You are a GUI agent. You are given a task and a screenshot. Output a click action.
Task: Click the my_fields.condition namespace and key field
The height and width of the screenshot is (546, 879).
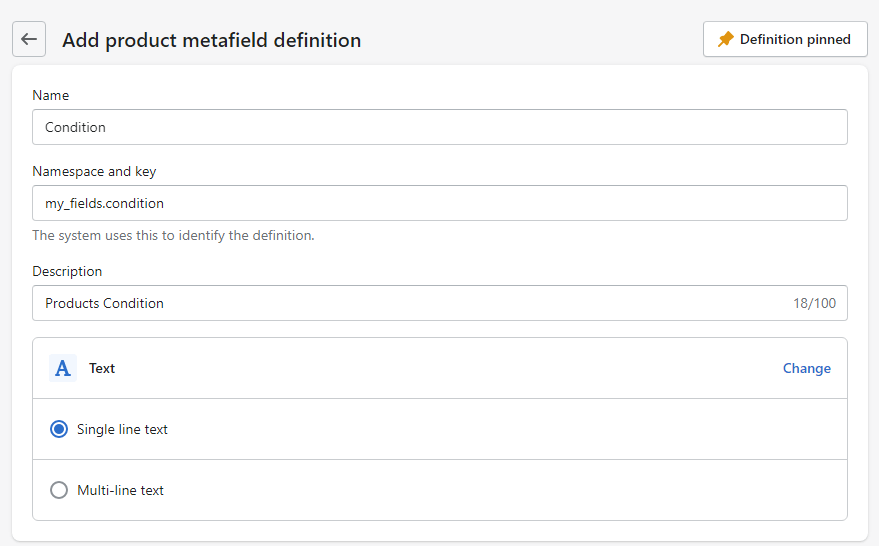(x=440, y=203)
